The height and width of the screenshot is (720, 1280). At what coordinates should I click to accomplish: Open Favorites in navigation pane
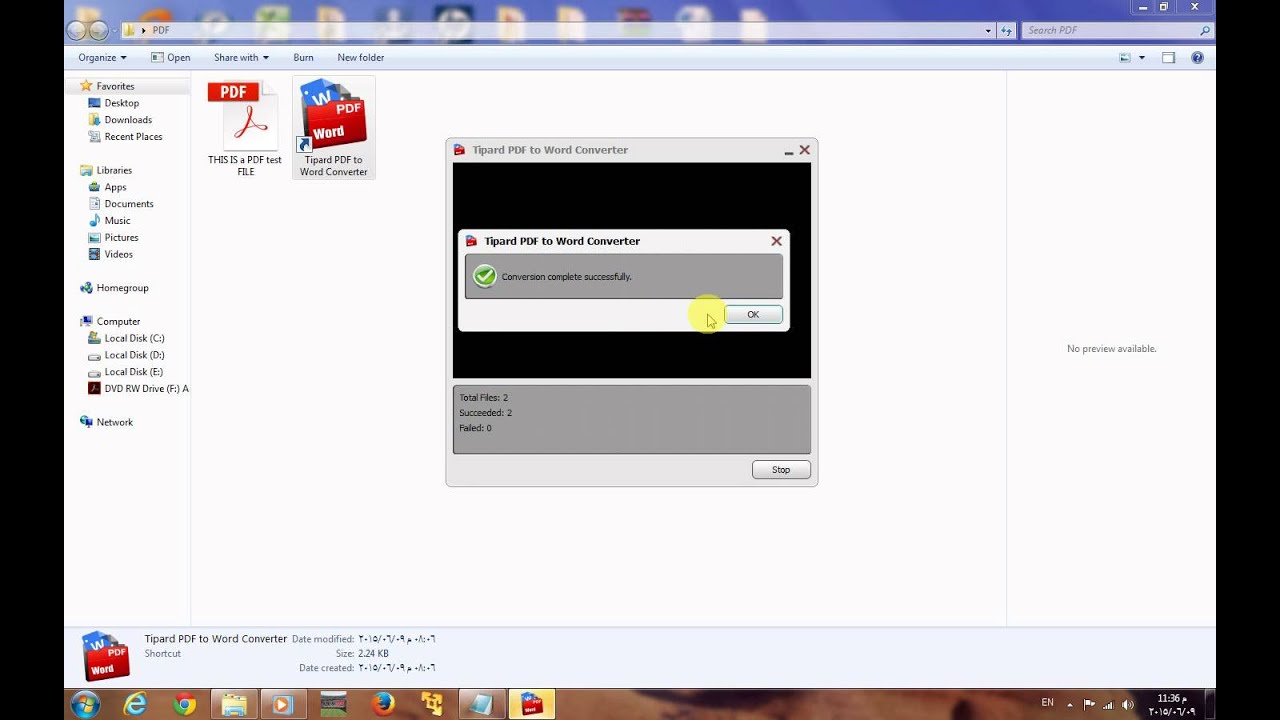[115, 86]
